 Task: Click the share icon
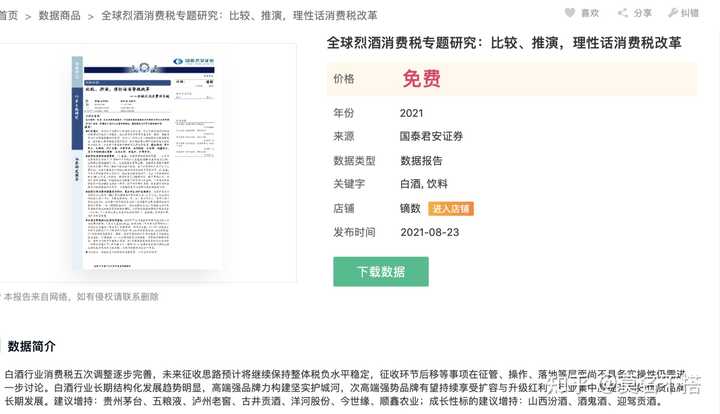pos(622,13)
